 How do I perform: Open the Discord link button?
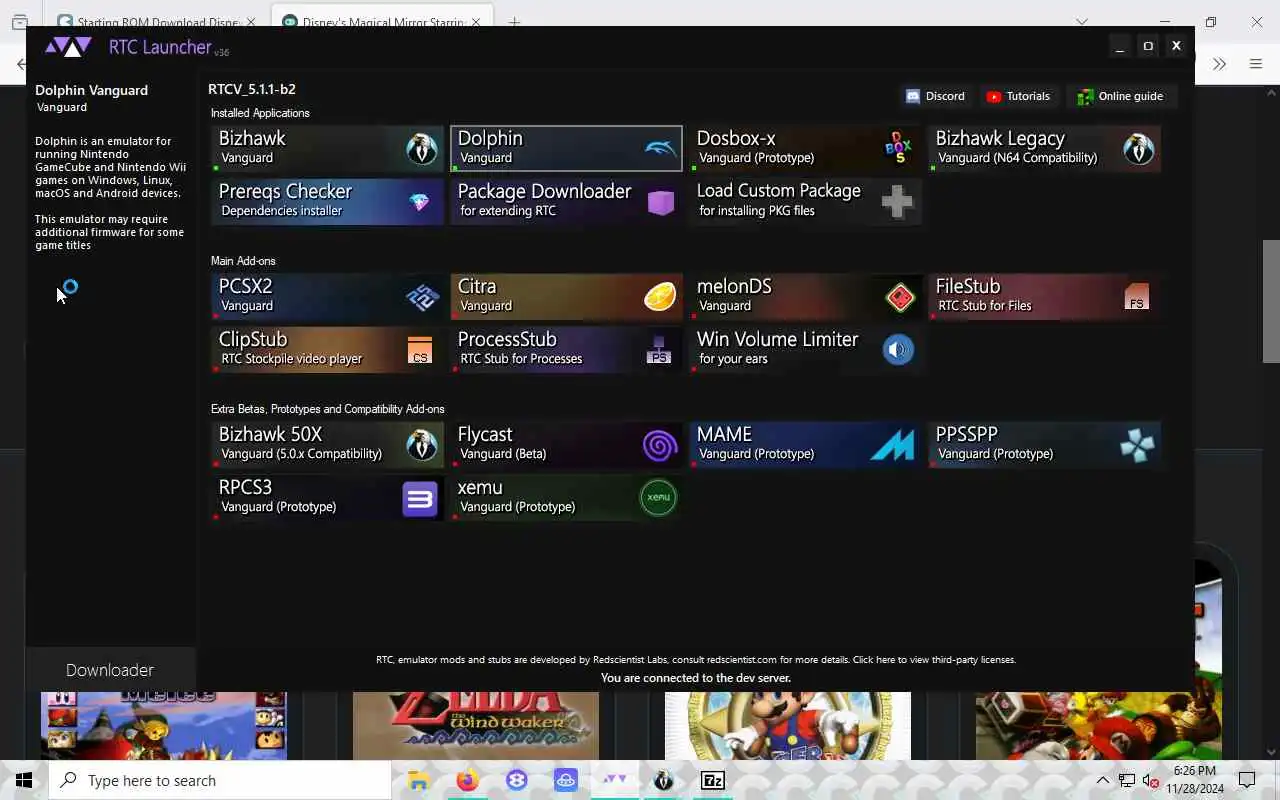coord(935,96)
